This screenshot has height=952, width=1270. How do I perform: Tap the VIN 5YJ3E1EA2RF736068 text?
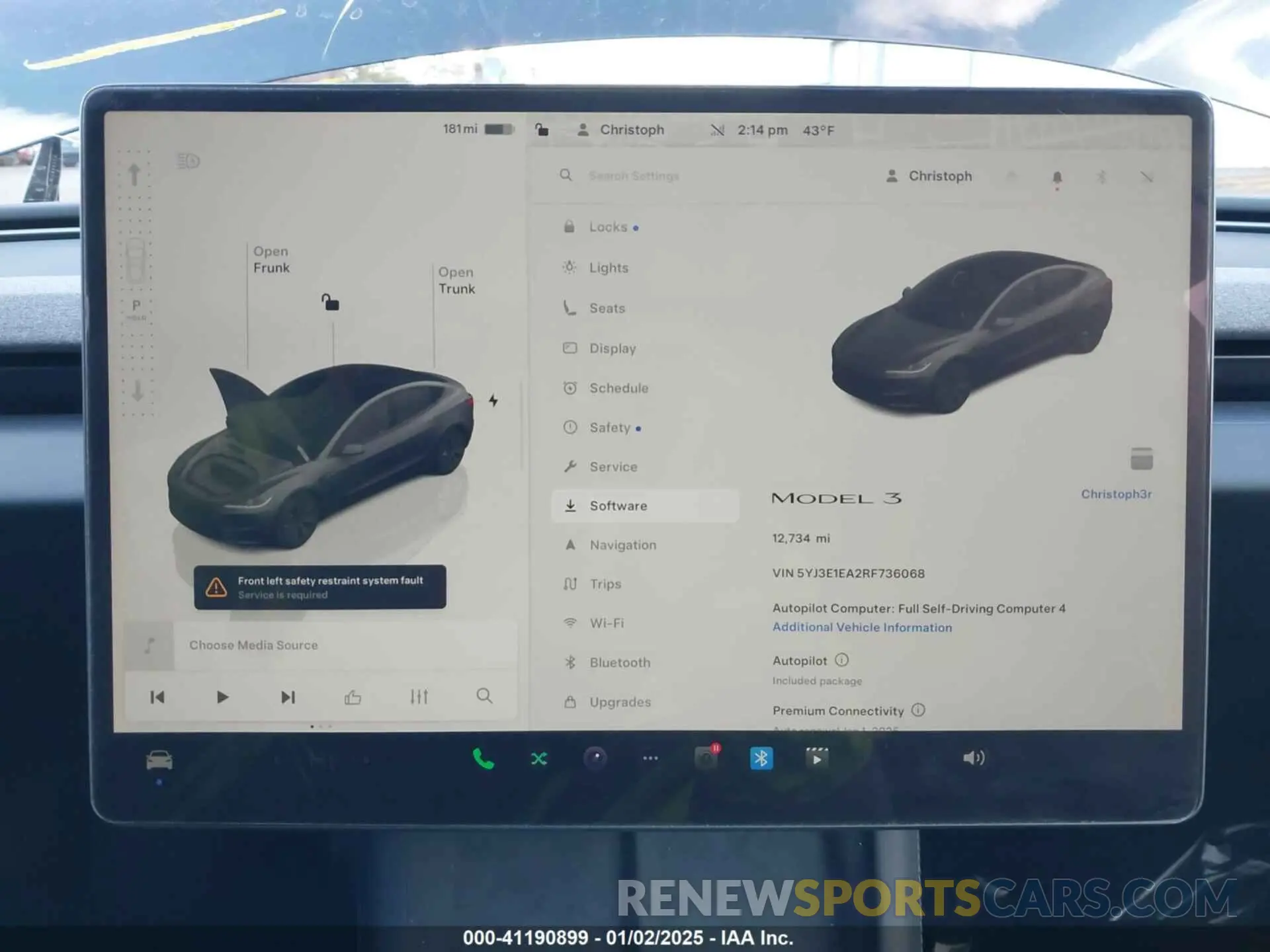click(x=849, y=573)
